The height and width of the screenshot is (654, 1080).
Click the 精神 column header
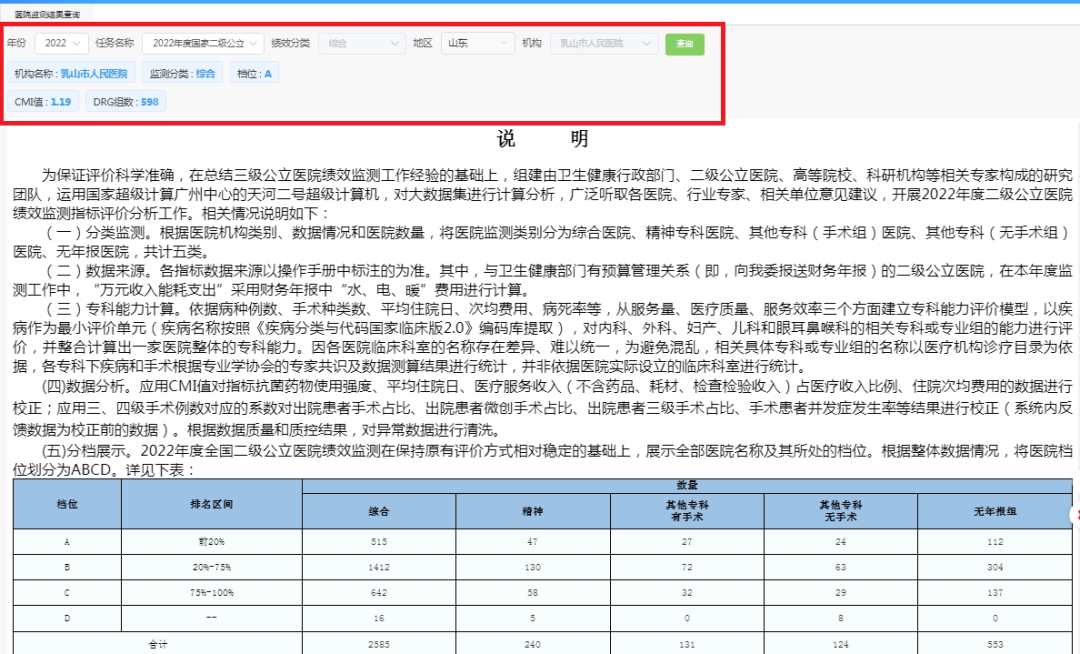[x=532, y=511]
